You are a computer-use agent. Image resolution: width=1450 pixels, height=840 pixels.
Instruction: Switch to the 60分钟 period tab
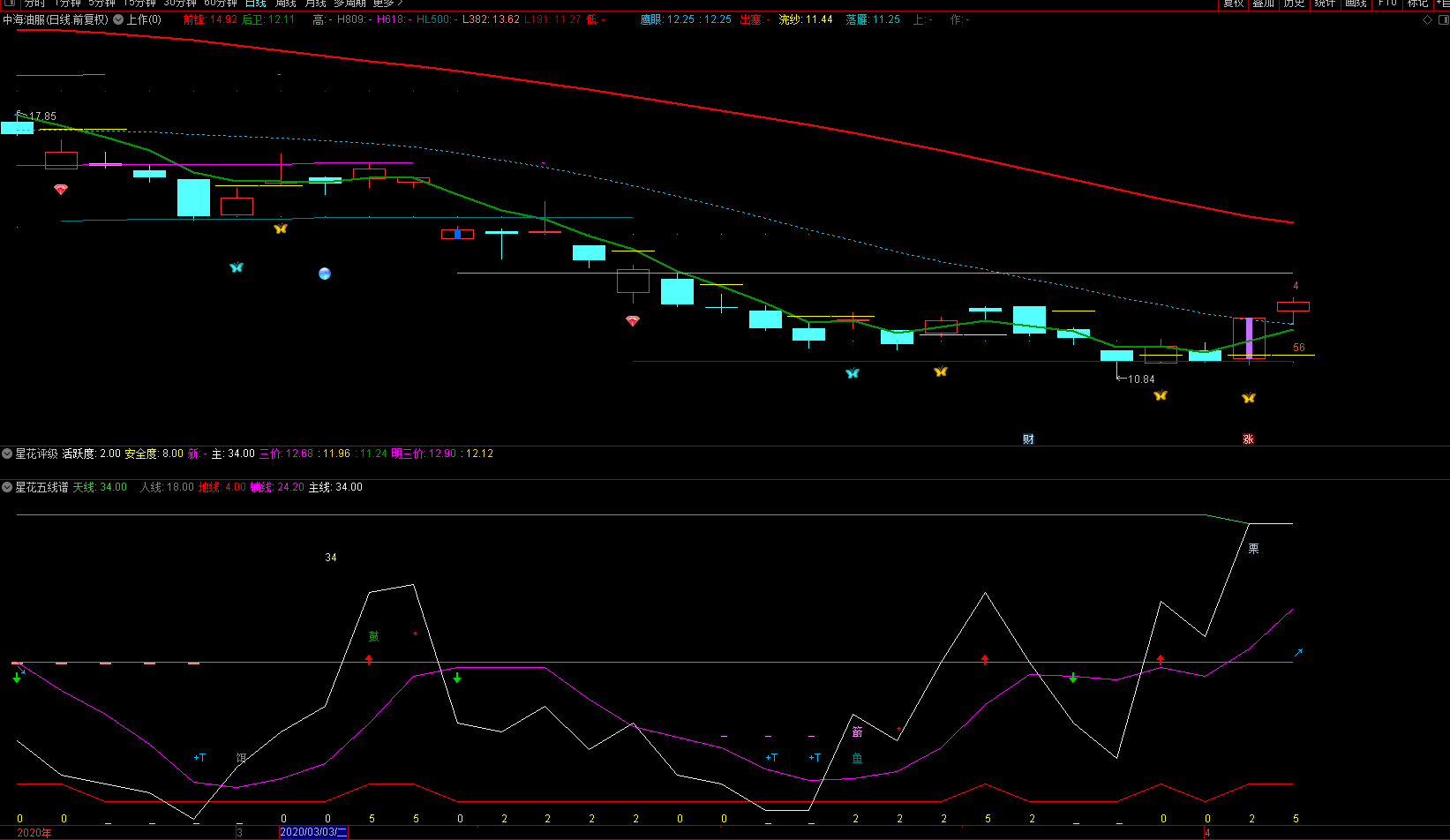pos(220,4)
